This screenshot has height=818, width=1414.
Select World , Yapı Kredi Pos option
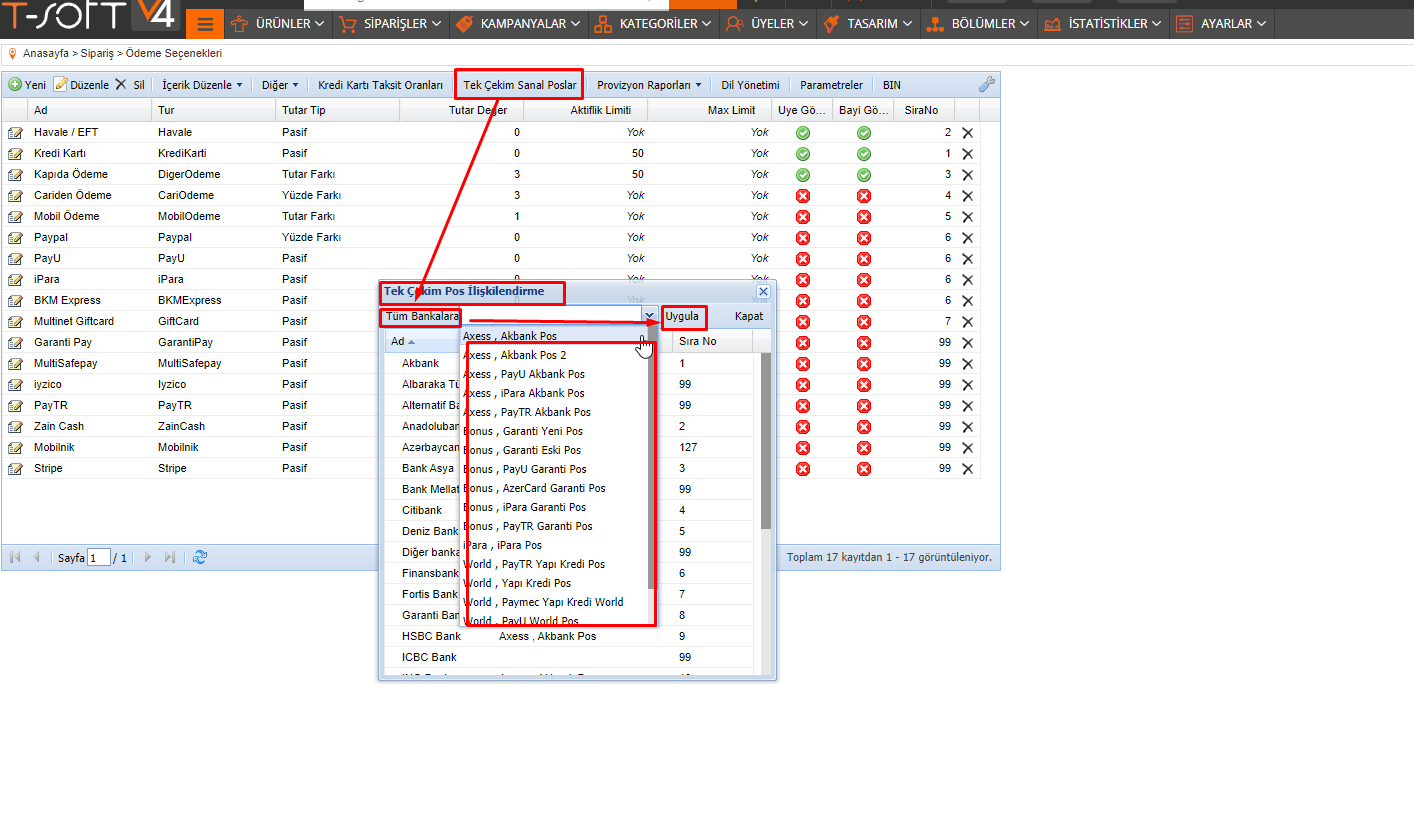[554, 583]
